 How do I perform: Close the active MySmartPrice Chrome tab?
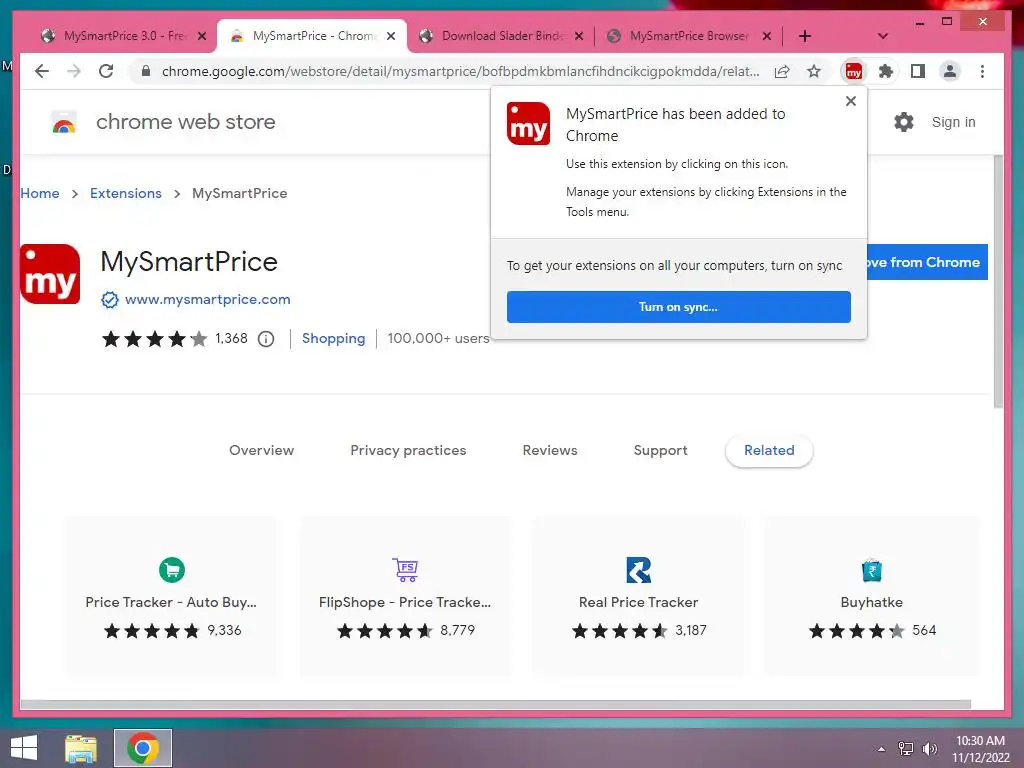tap(391, 36)
